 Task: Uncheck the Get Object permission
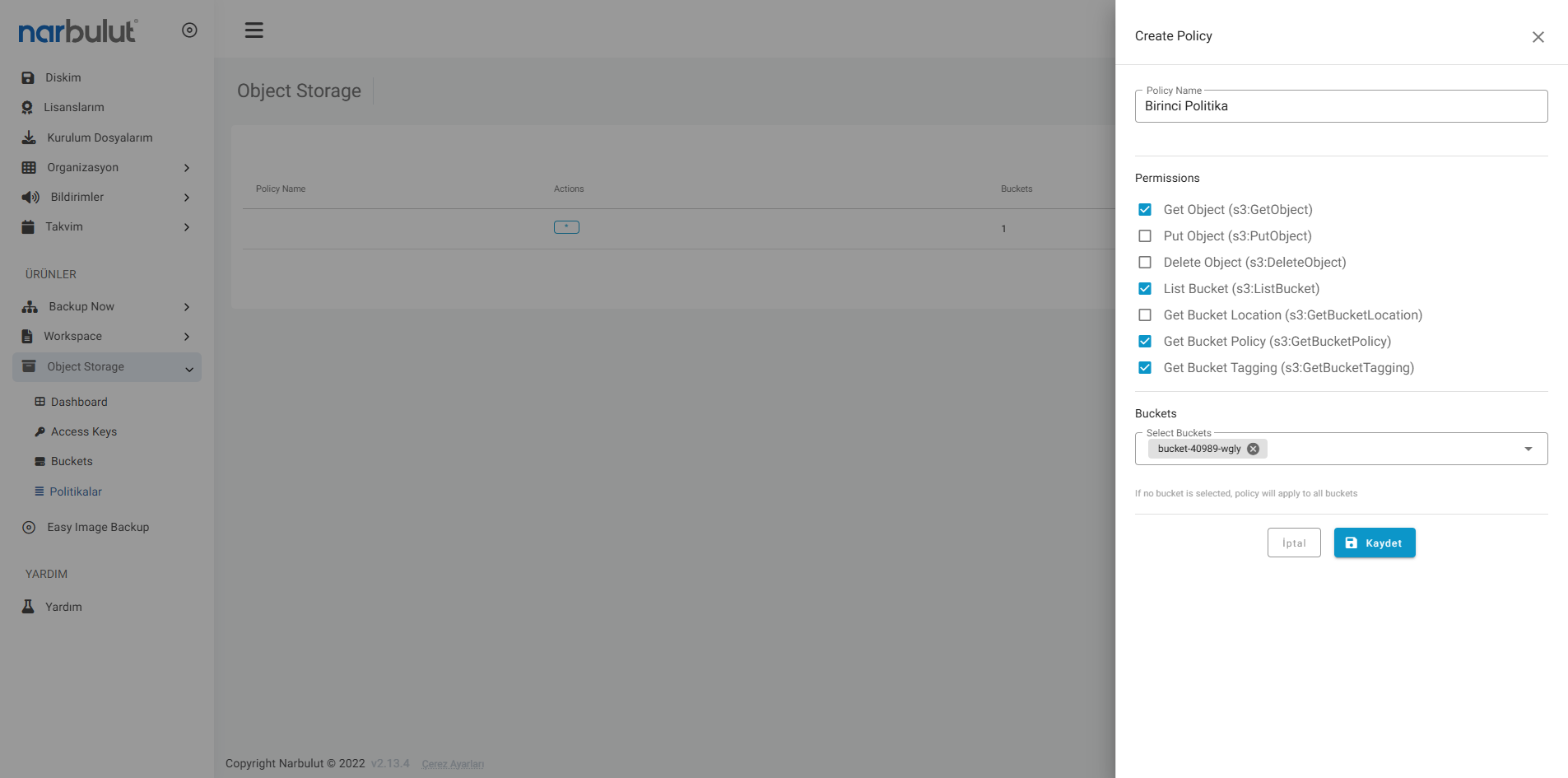coord(1145,210)
